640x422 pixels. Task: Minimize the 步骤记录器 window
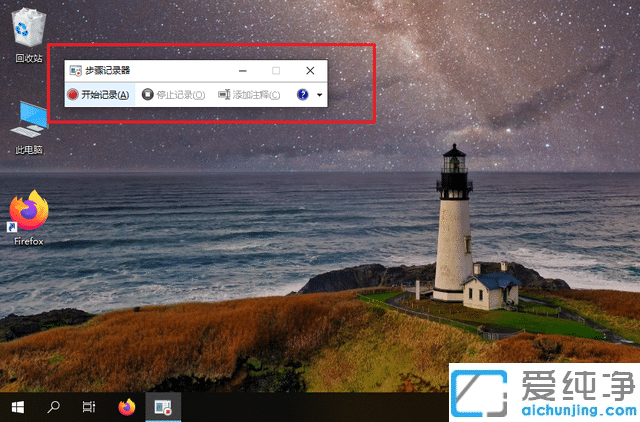(x=242, y=71)
